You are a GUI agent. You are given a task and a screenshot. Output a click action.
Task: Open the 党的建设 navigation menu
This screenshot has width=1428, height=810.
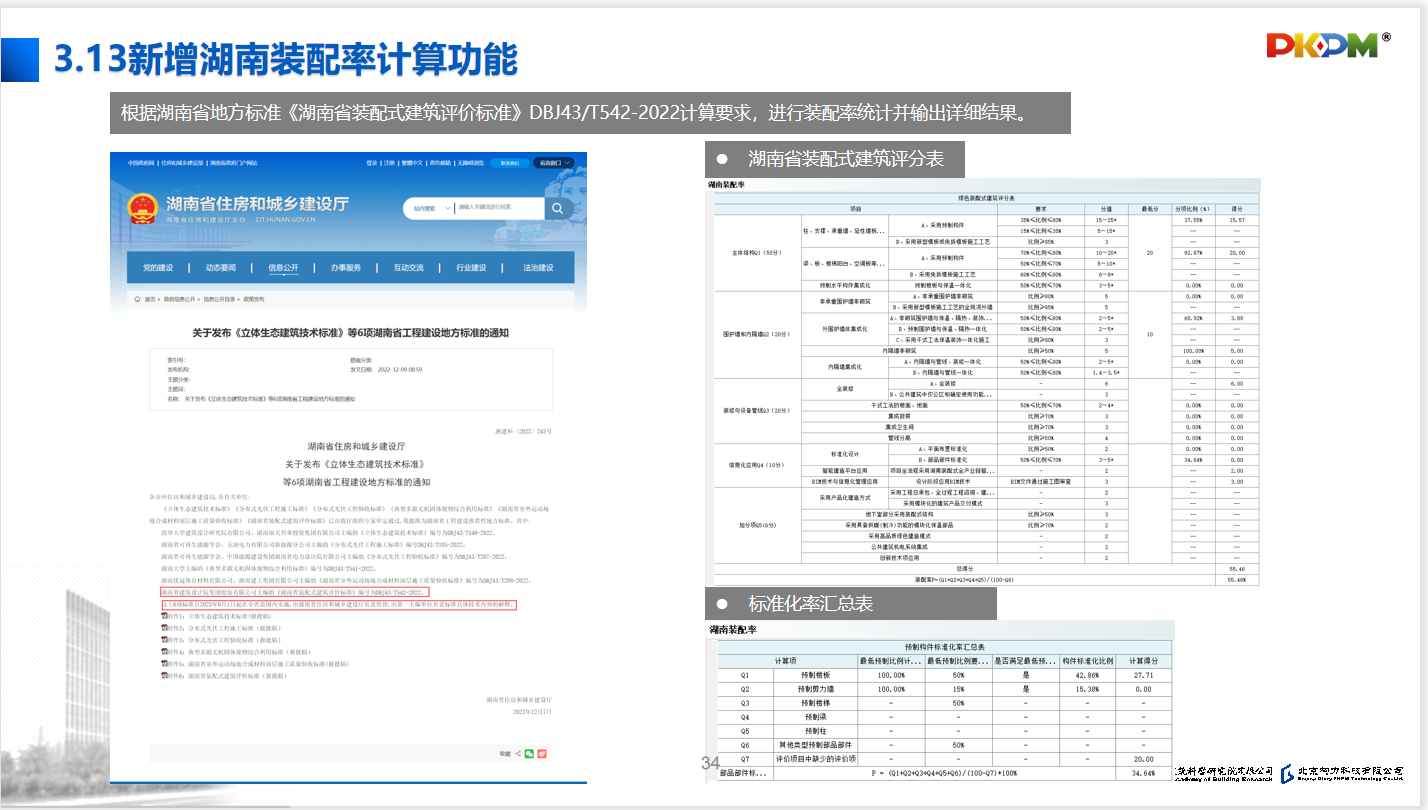[x=158, y=268]
